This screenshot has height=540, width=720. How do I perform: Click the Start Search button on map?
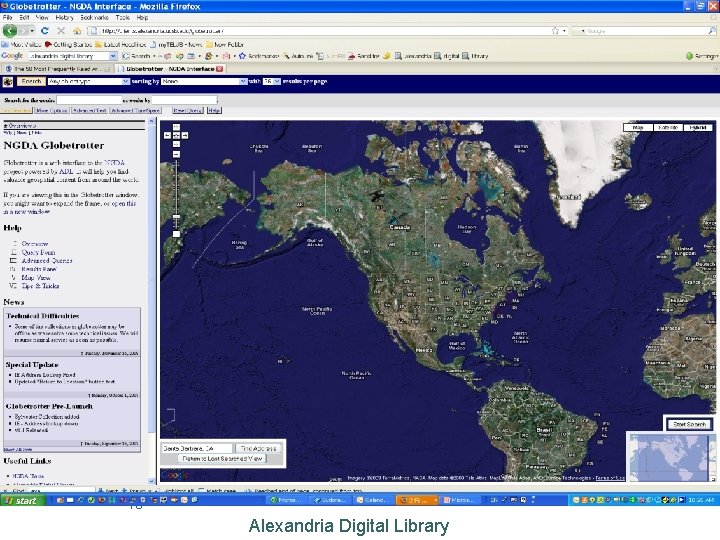coord(689,424)
